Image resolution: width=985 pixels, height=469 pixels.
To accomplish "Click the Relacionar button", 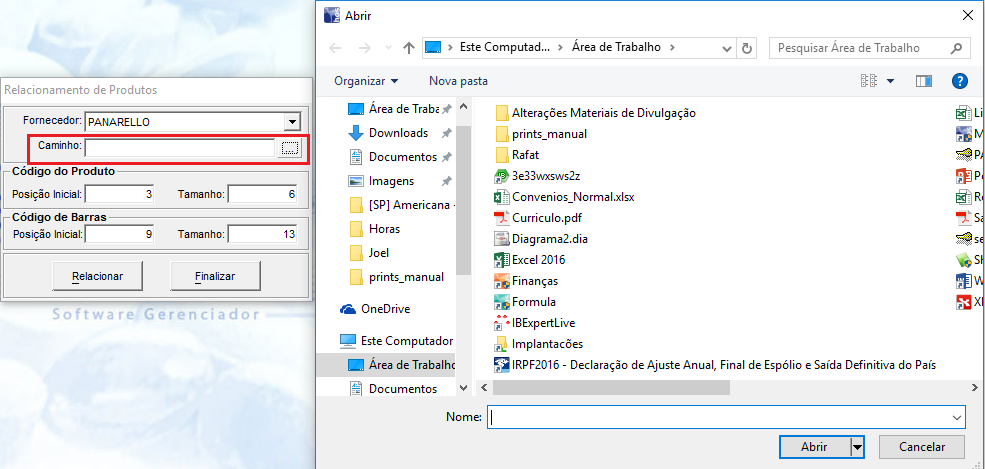I will [x=97, y=276].
